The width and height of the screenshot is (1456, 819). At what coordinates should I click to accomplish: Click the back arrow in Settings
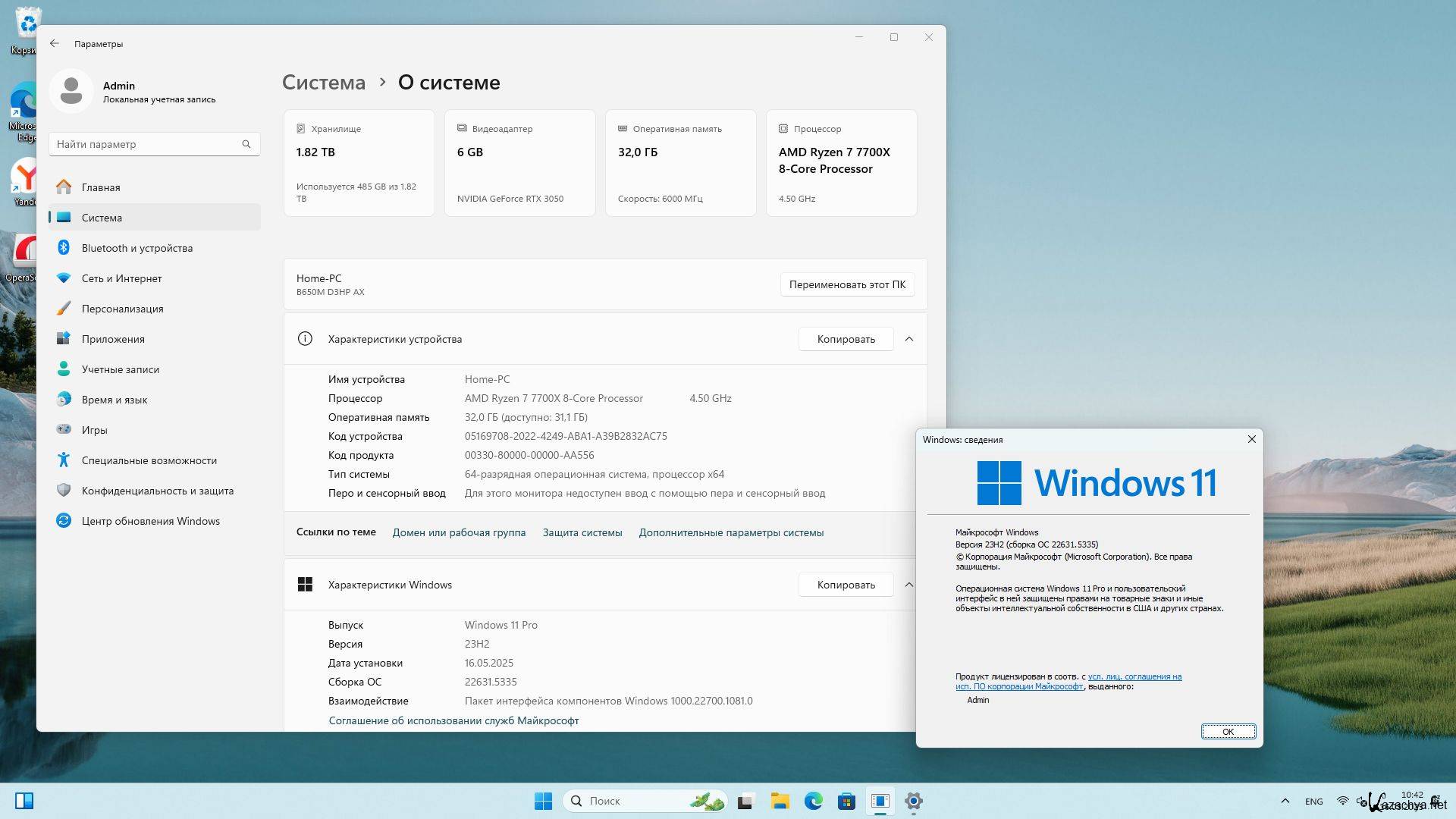[55, 43]
